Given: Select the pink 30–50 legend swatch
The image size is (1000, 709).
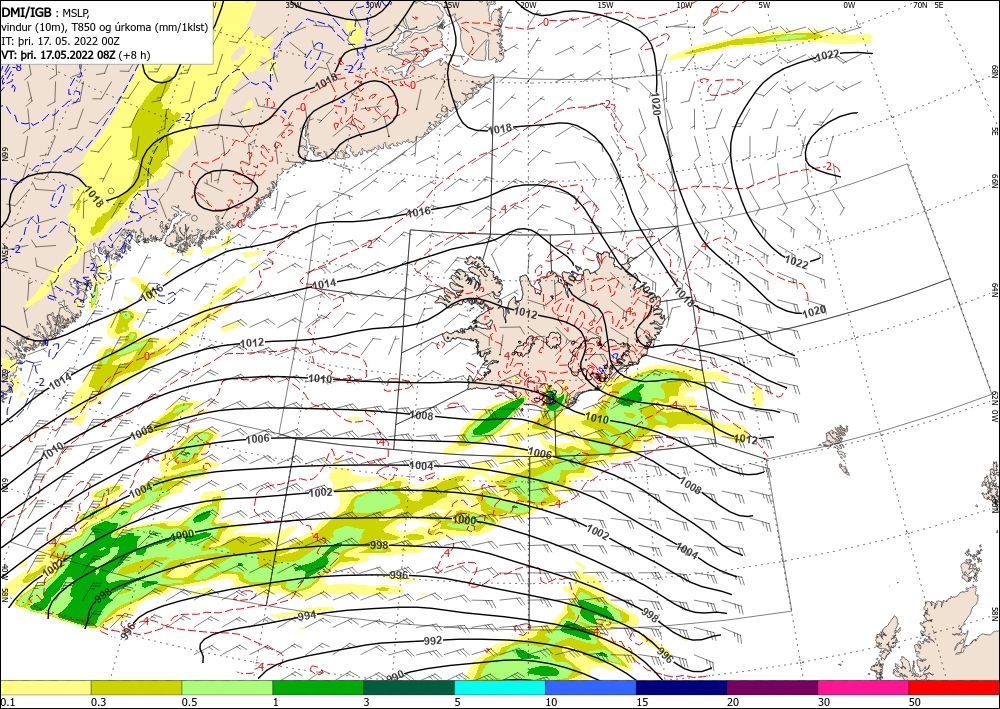Looking at the screenshot, I should click(864, 687).
